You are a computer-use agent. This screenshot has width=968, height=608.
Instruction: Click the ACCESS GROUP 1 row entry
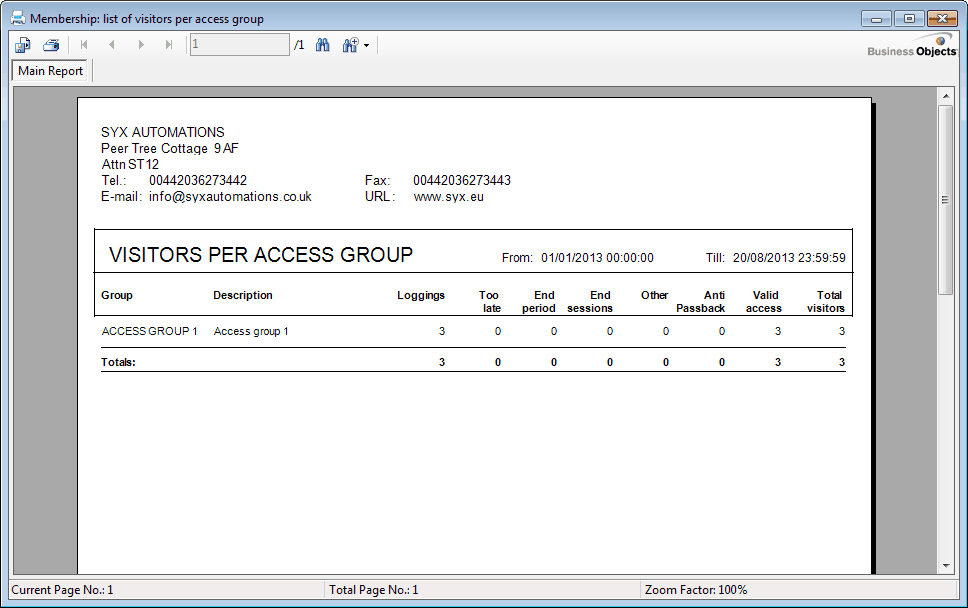coord(150,331)
